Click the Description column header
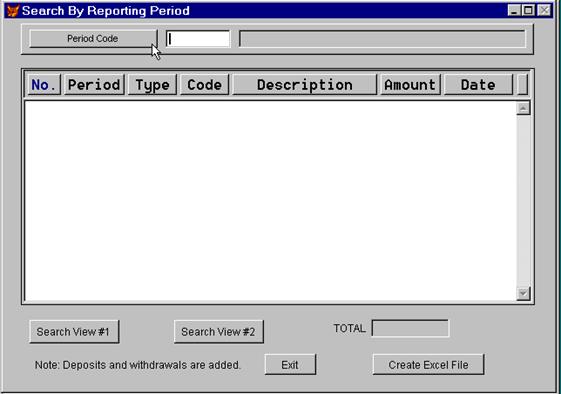Screen dimensions: 561x394 pos(304,85)
